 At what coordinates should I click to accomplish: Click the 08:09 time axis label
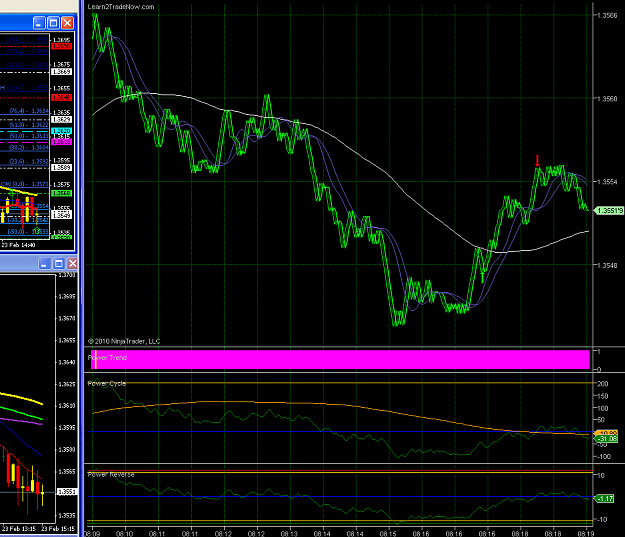93,533
